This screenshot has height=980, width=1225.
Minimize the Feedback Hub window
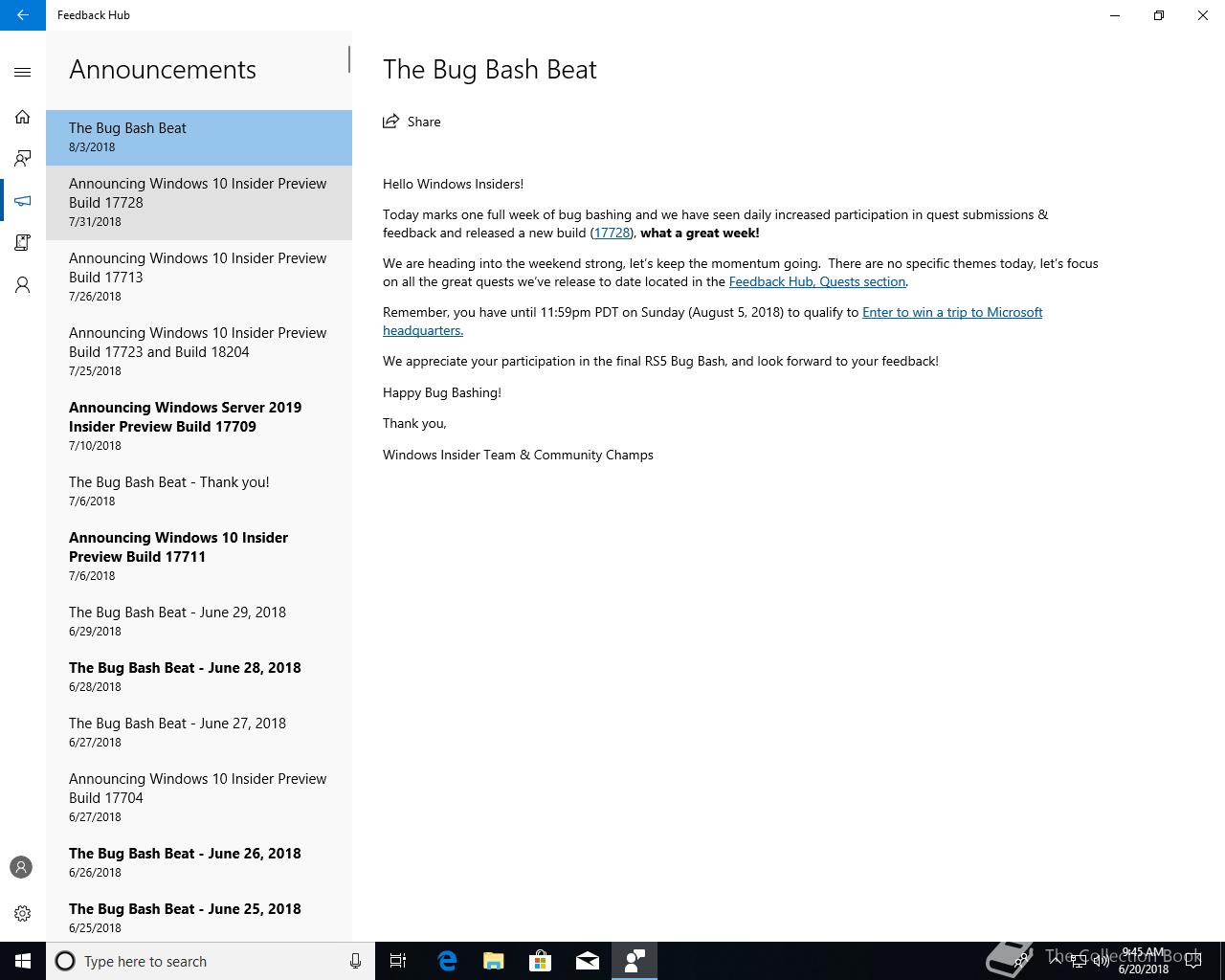[x=1115, y=15]
